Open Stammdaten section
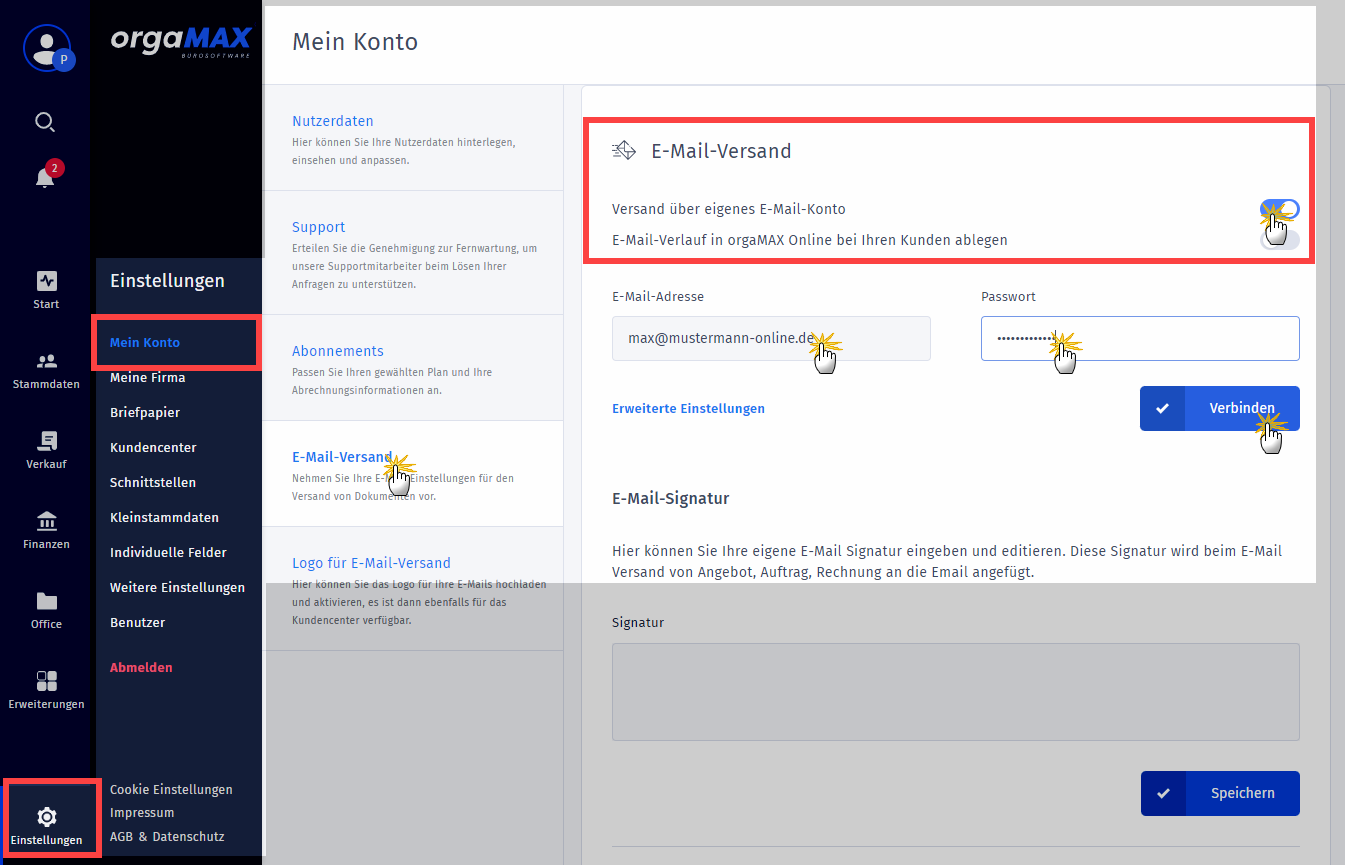The image size is (1345, 865). point(46,370)
